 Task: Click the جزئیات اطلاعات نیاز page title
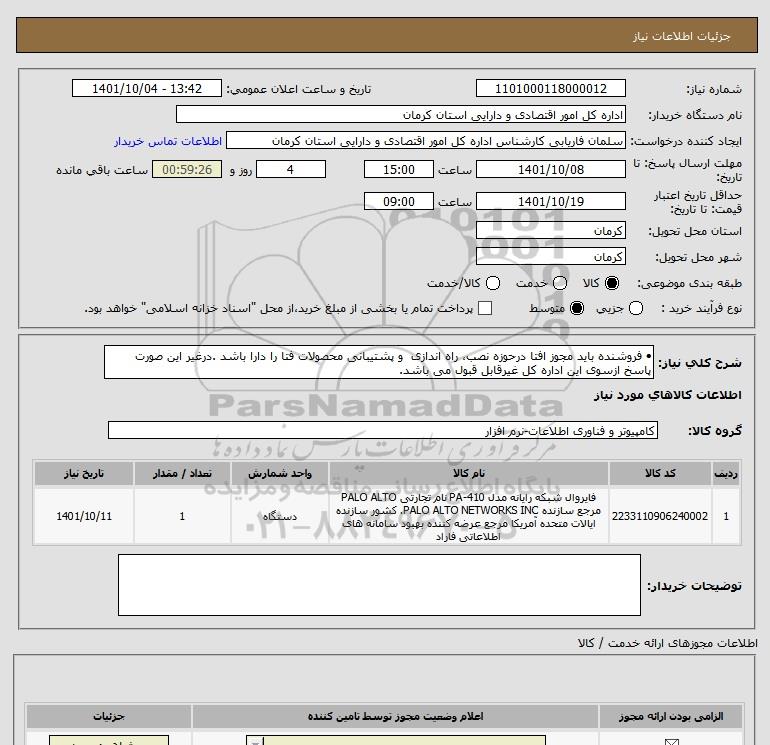681,36
